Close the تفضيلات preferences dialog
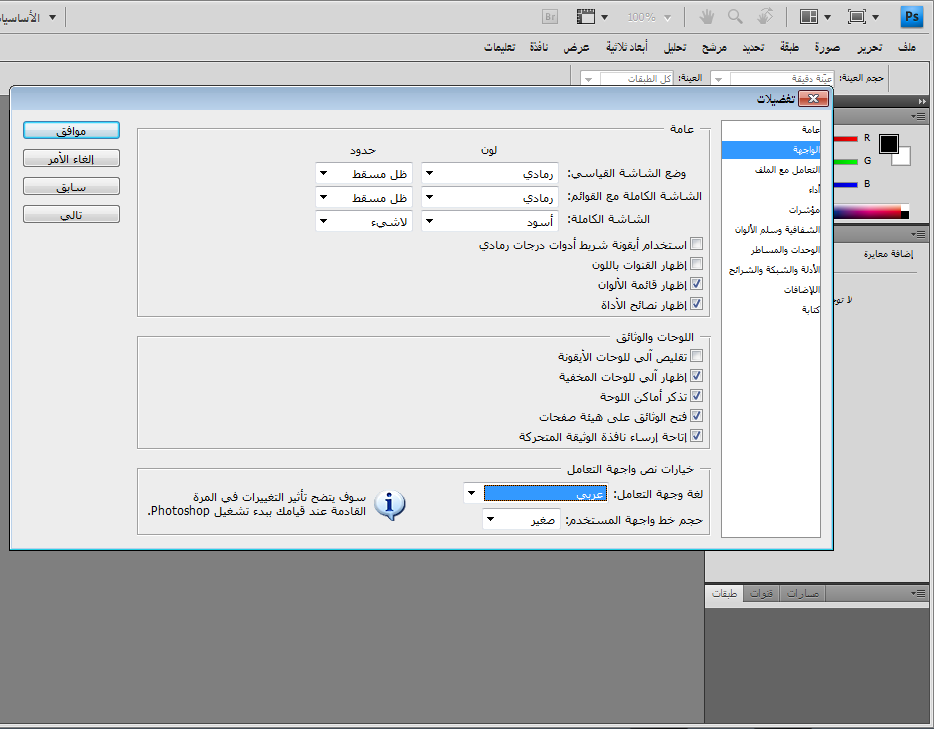Screen dimensions: 934x729 [x=813, y=99]
